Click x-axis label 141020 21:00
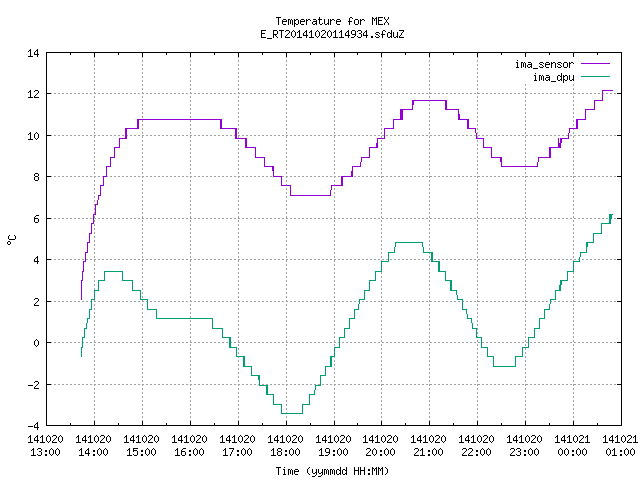Screen dimensions: 640x480 click(428, 446)
